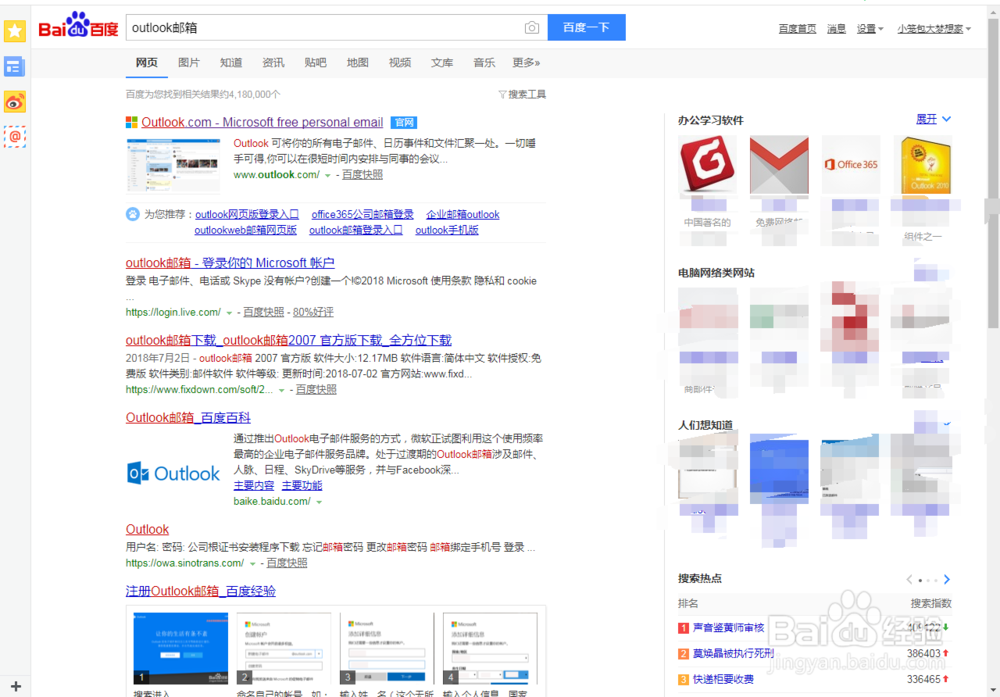Switch to the 贴吧 tab
Image resolution: width=1000 pixels, height=697 pixels.
315,62
